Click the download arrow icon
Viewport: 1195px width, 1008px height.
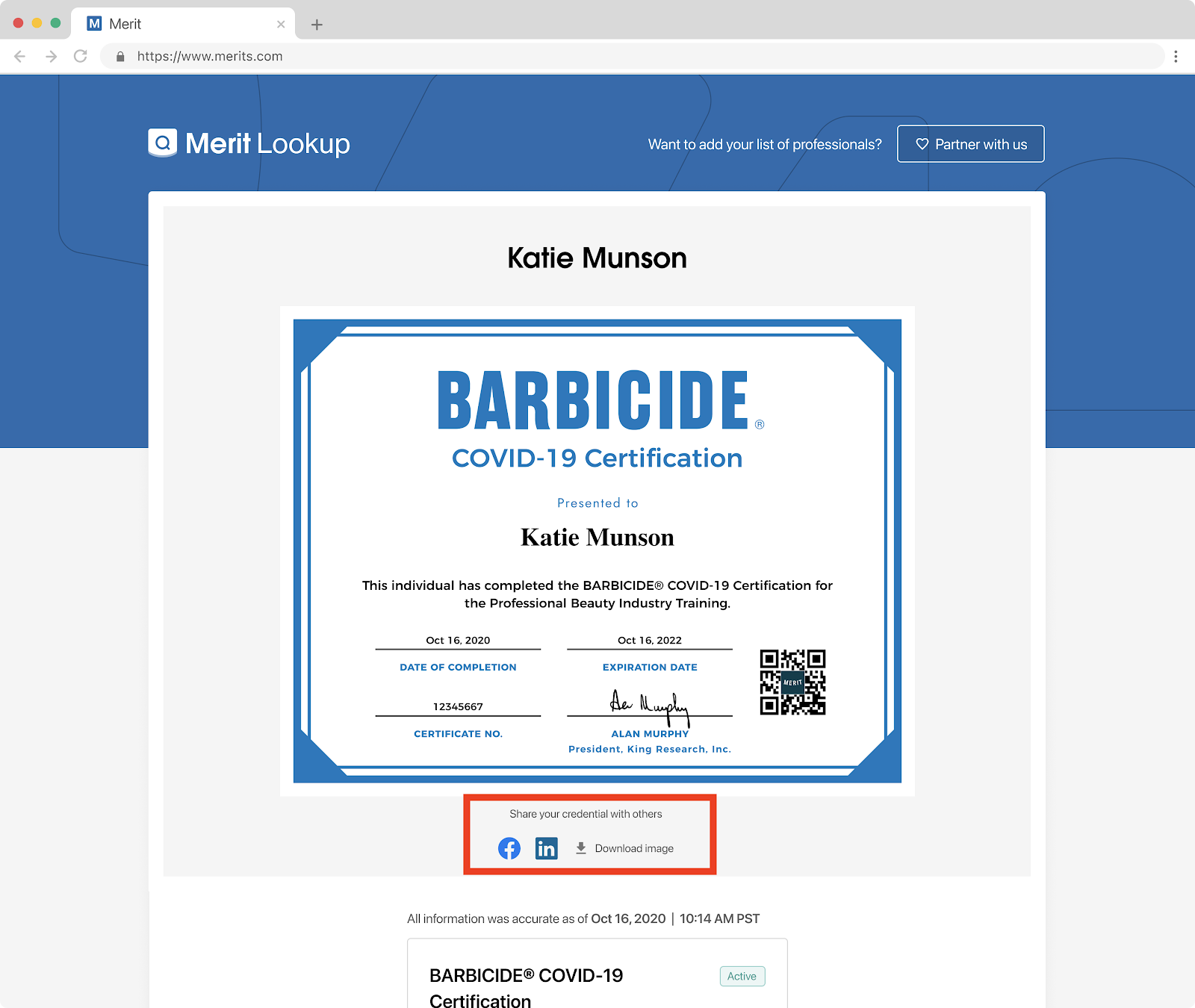[581, 848]
